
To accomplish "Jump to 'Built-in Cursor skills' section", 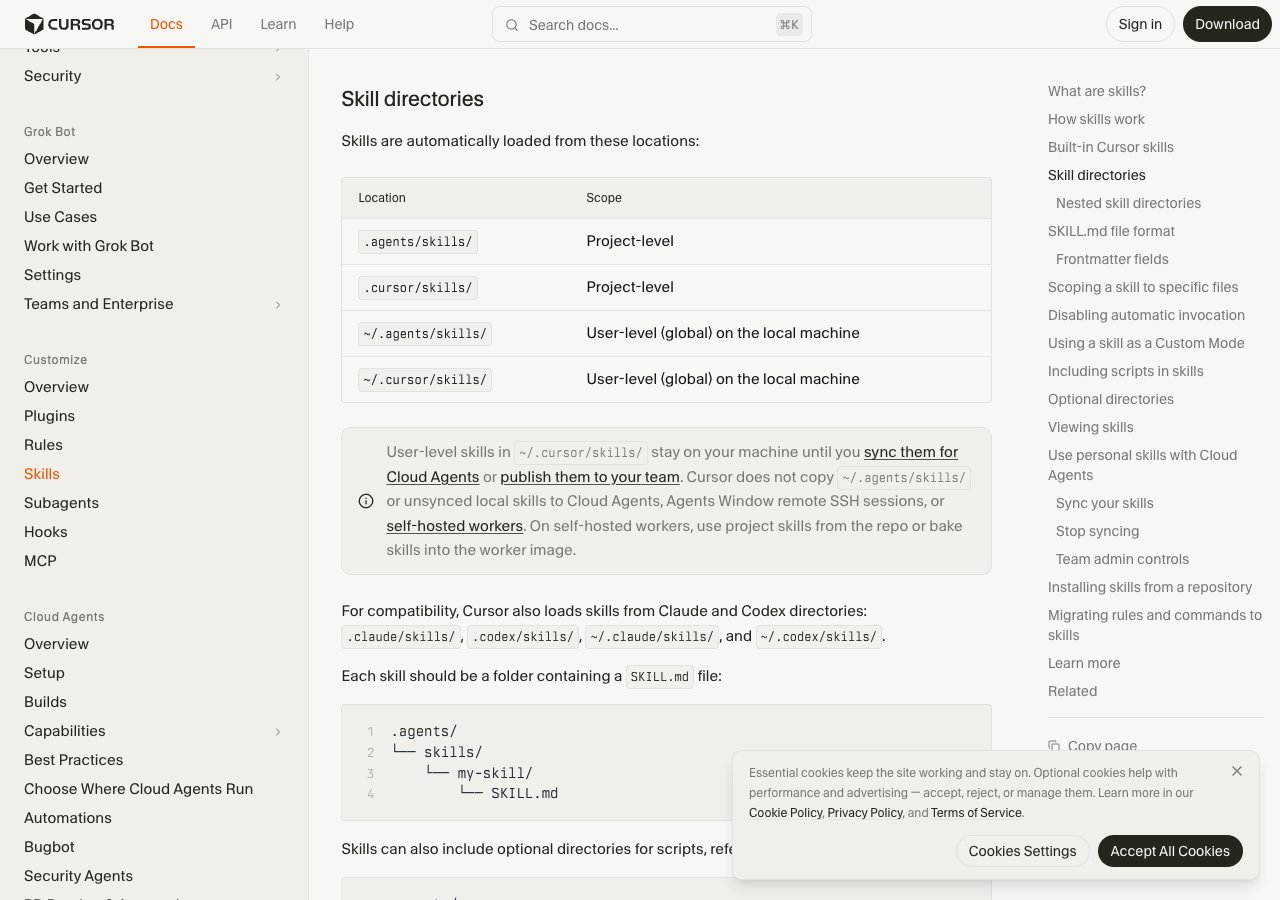I will click(1111, 147).
